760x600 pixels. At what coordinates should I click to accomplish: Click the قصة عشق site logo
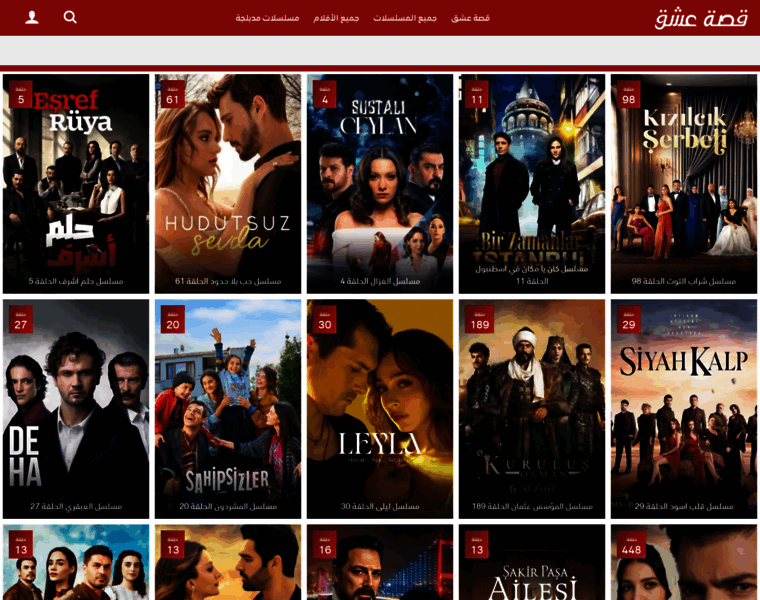click(701, 18)
